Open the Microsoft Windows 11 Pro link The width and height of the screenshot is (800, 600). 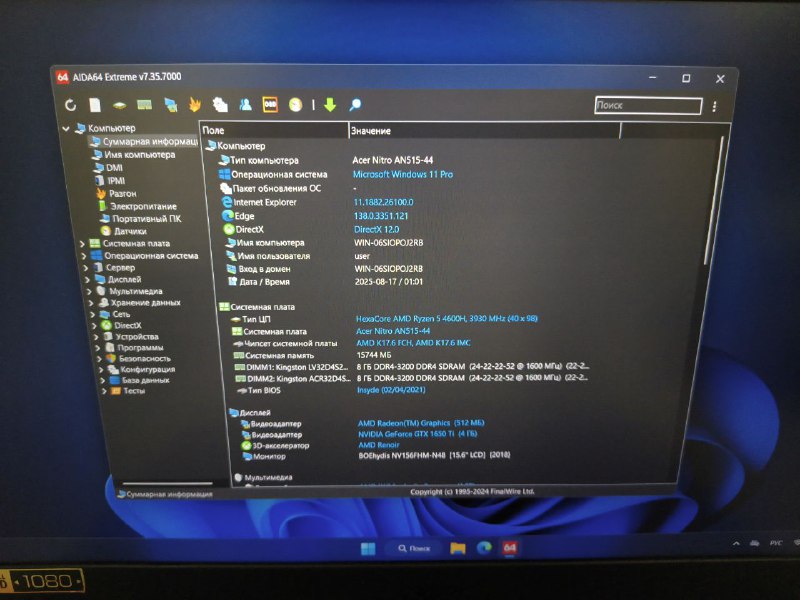403,174
